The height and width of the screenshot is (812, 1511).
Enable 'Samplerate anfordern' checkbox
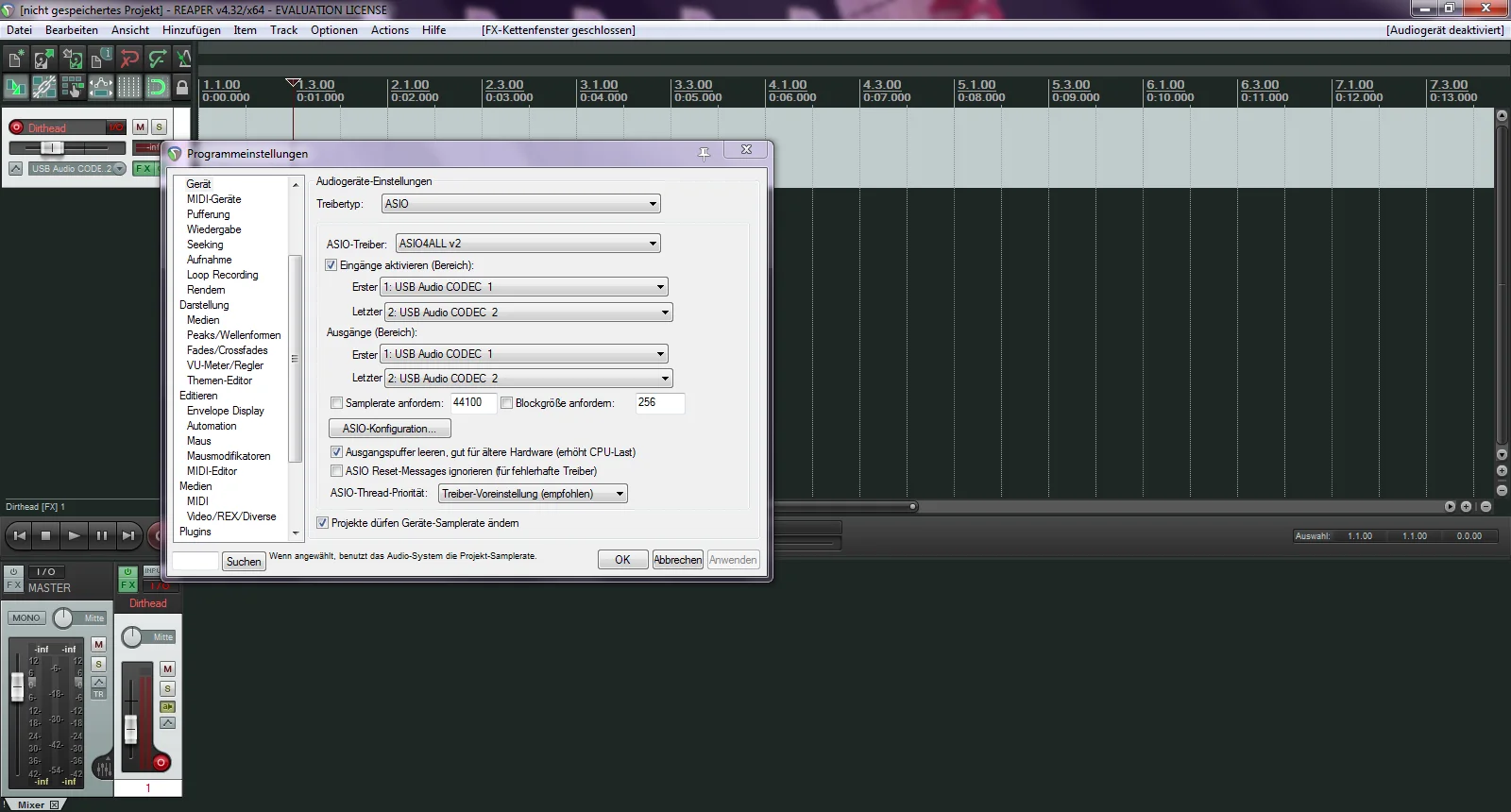tap(336, 403)
